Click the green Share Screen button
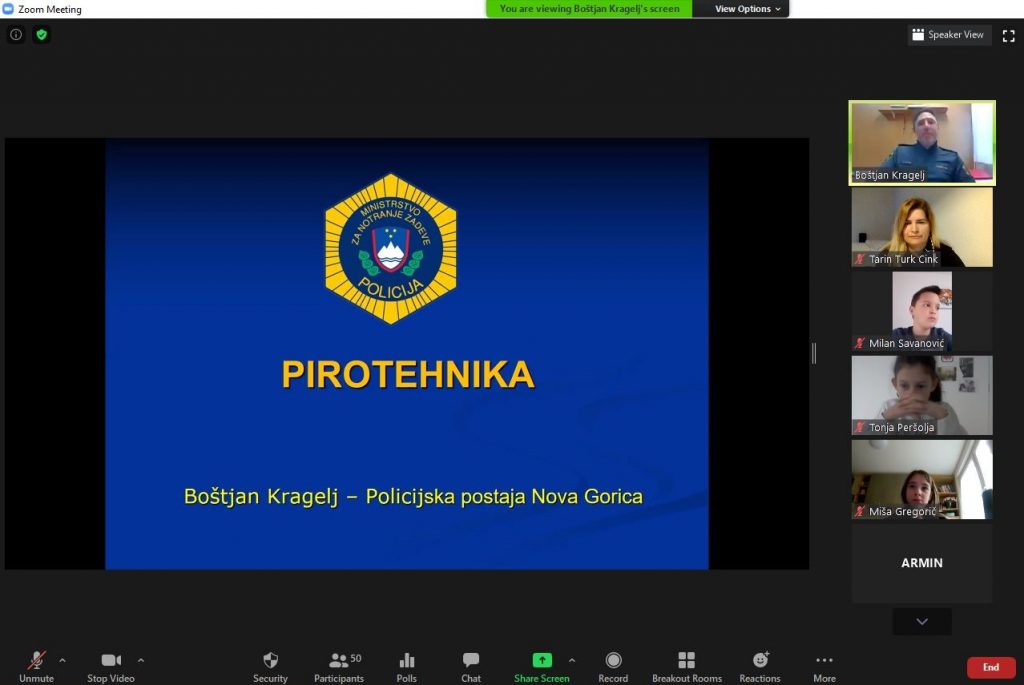 541,667
